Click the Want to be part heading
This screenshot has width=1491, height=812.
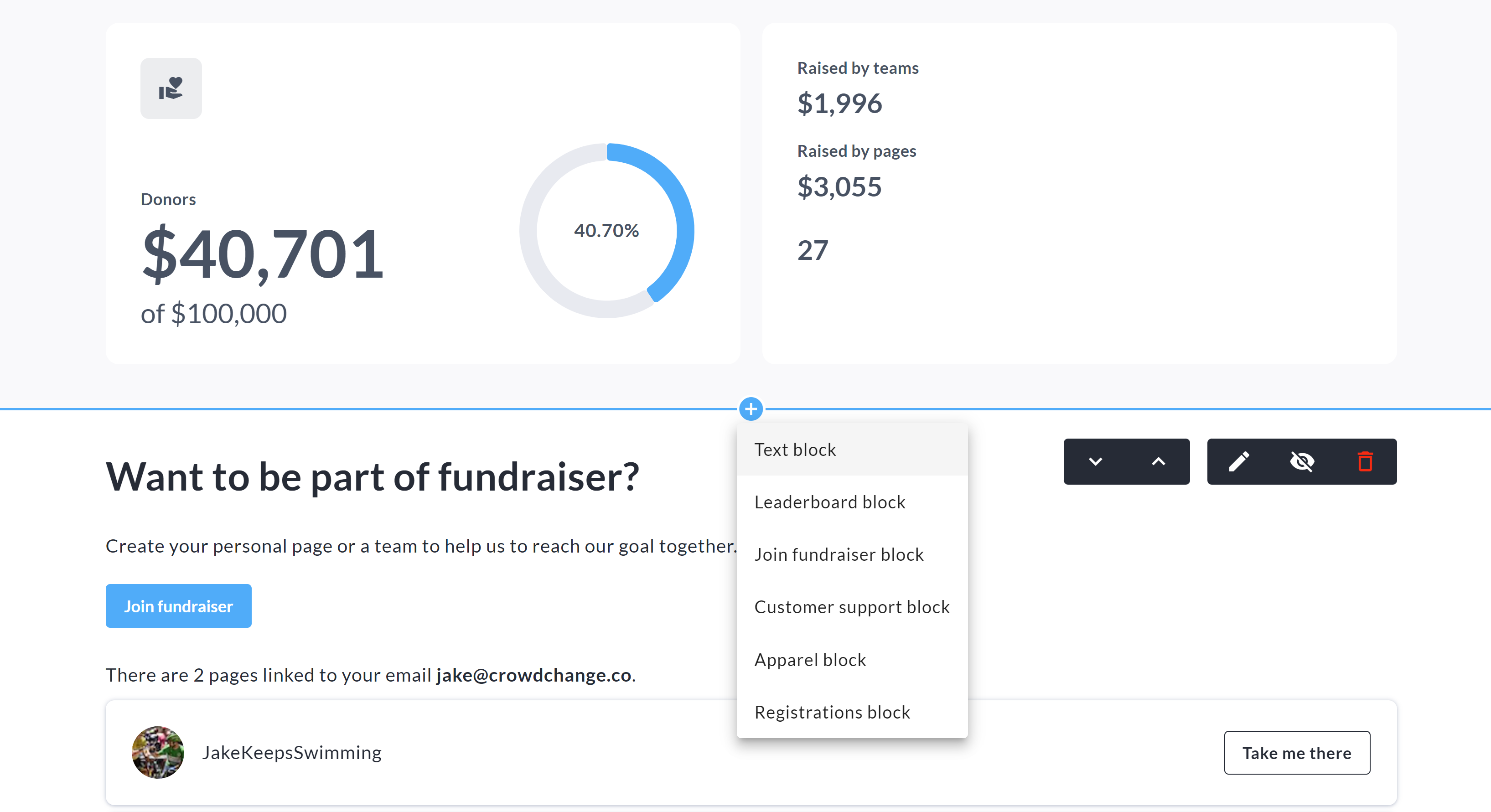click(372, 477)
